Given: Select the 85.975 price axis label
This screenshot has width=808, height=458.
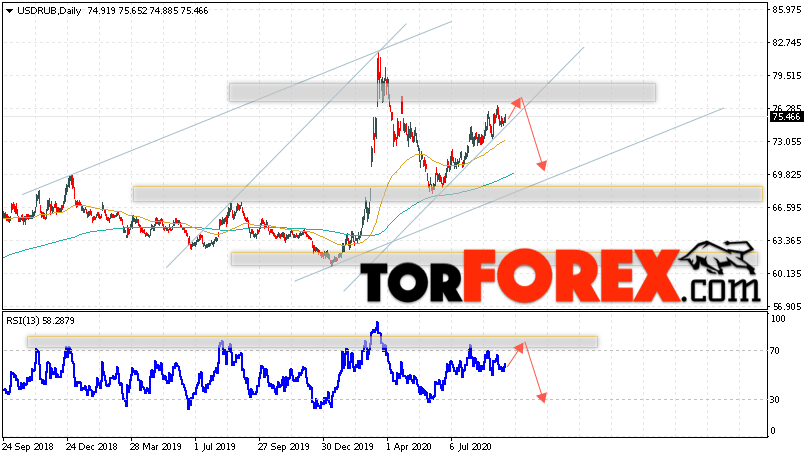Looking at the screenshot, I should coord(787,10).
